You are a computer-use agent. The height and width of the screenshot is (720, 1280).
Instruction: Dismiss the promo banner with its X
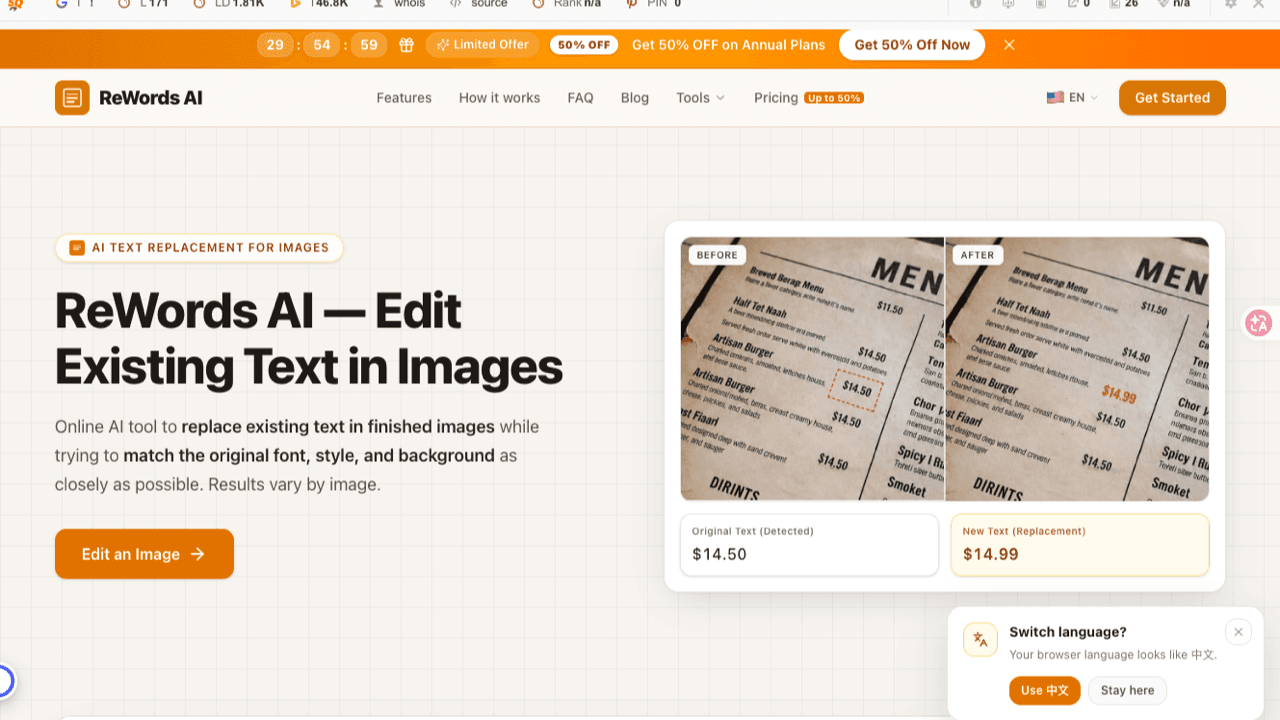tap(1009, 45)
